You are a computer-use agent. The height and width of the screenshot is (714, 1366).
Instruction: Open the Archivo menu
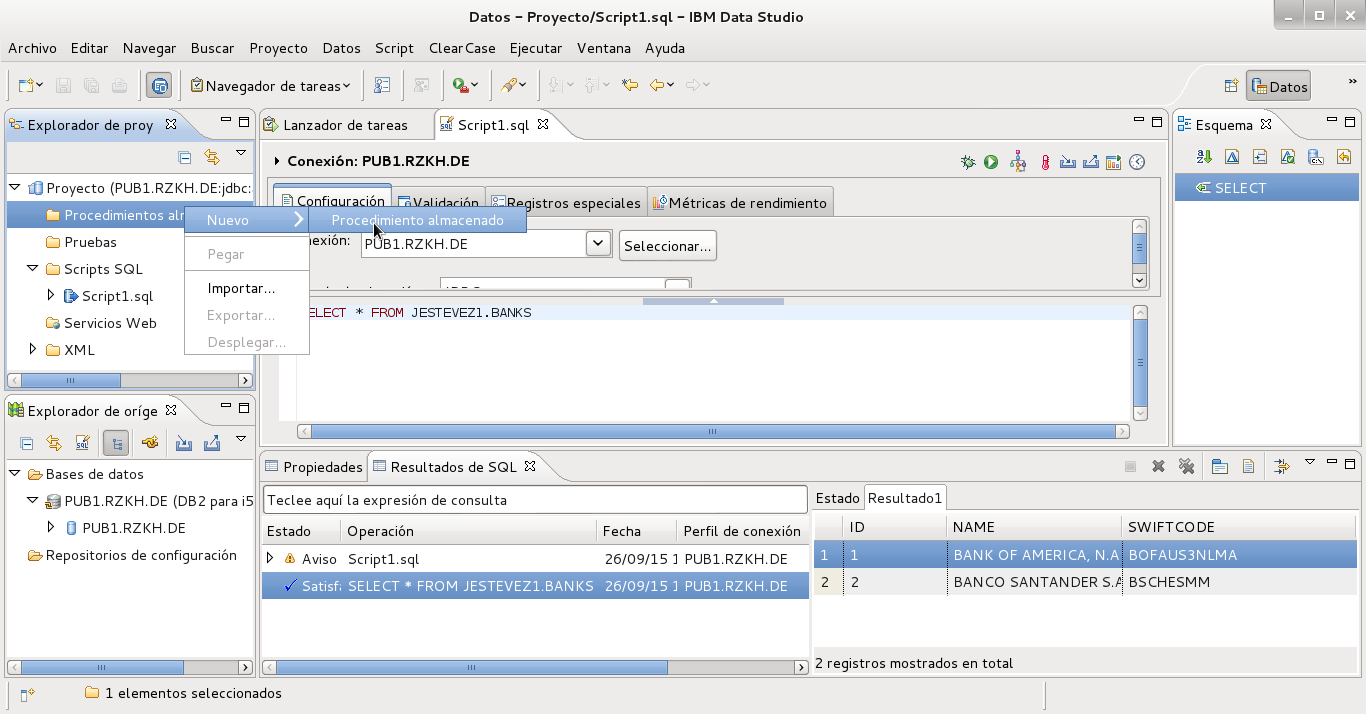(32, 48)
